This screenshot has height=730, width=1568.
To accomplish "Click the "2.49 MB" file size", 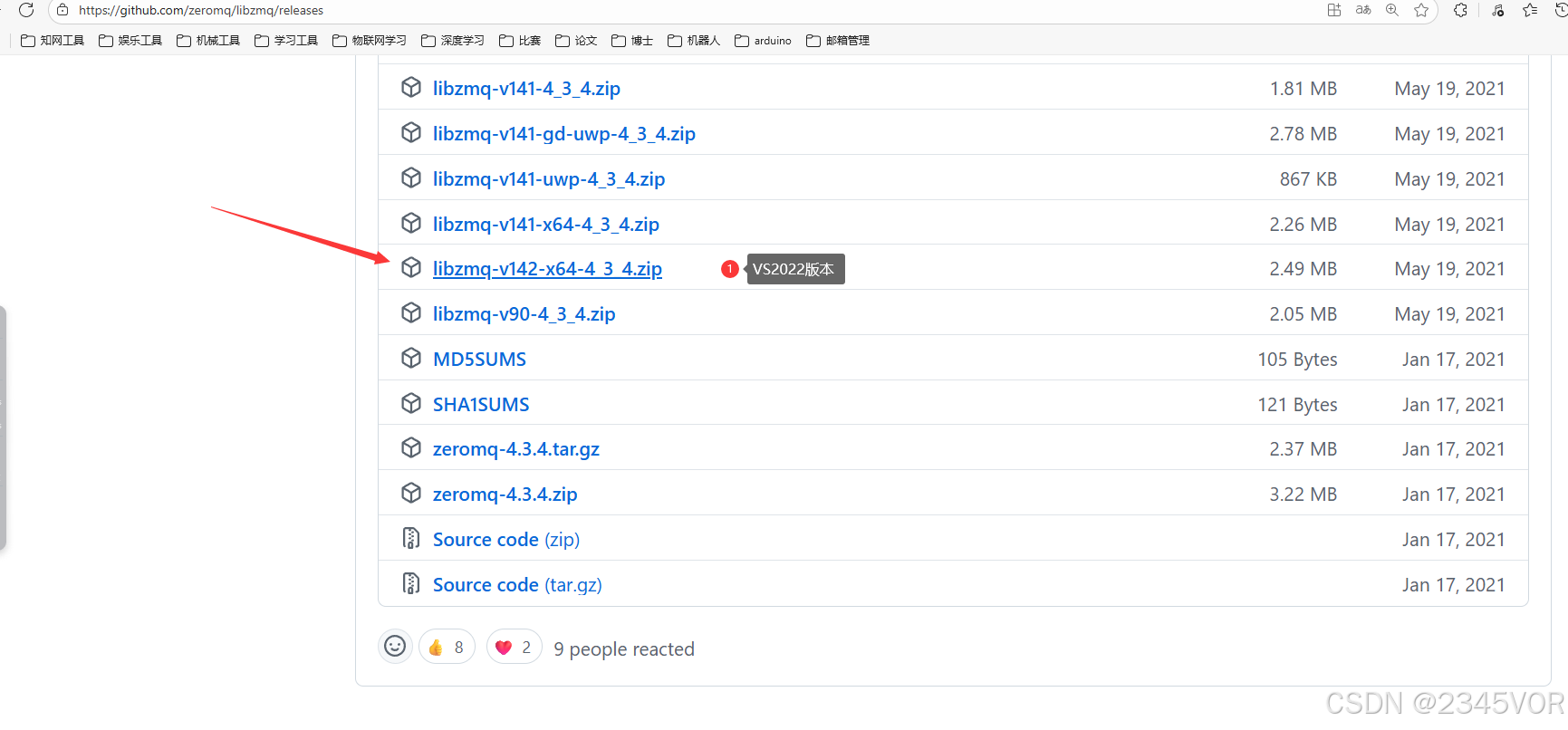I will 1303,269.
